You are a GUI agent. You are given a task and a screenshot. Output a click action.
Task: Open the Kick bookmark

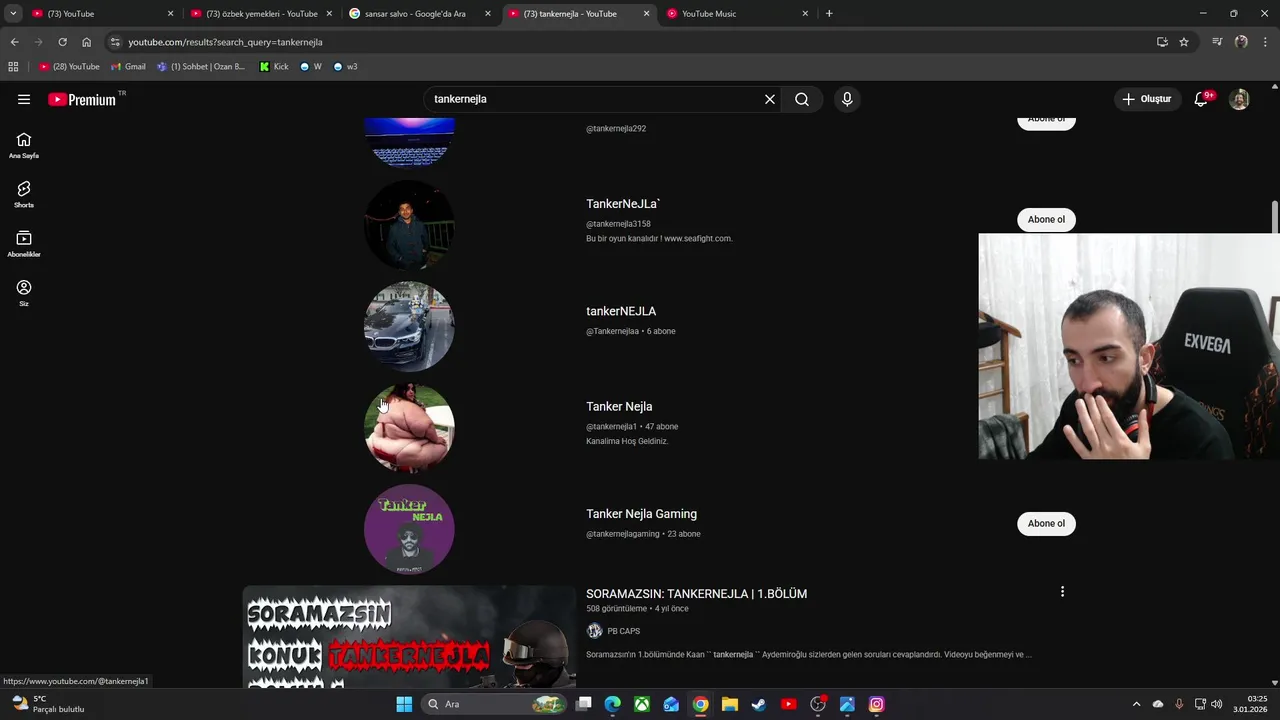tap(274, 67)
